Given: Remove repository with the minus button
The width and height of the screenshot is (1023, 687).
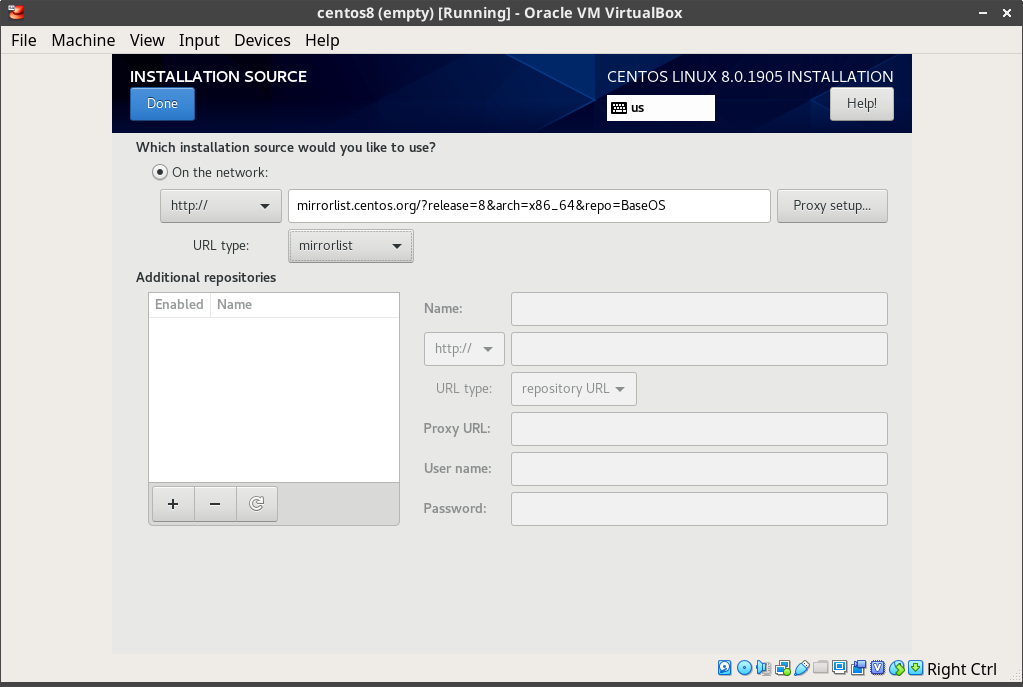Looking at the screenshot, I should 215,504.
